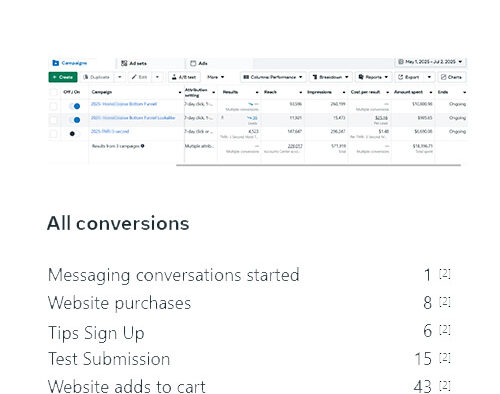This screenshot has height=394, width=500.
Task: Click the 'Website adds to cart' label
Action: [x=127, y=387]
